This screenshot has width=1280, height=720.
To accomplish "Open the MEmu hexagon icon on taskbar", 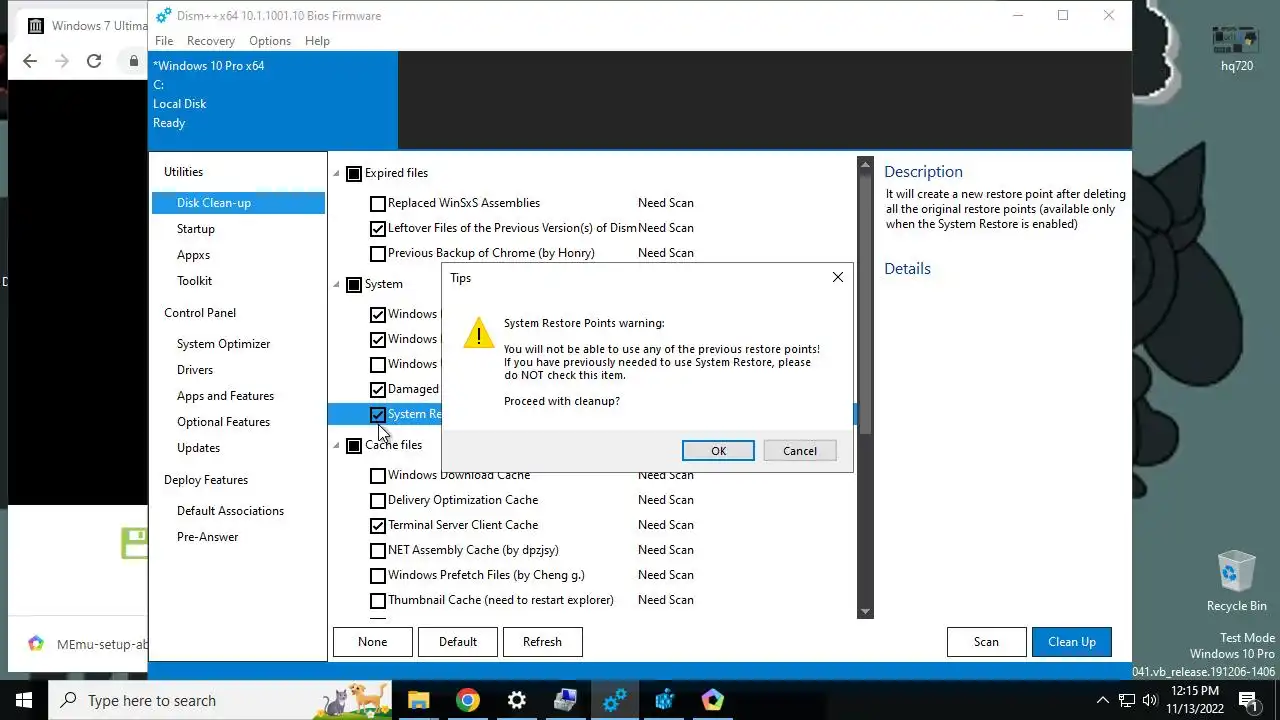I will 712,700.
